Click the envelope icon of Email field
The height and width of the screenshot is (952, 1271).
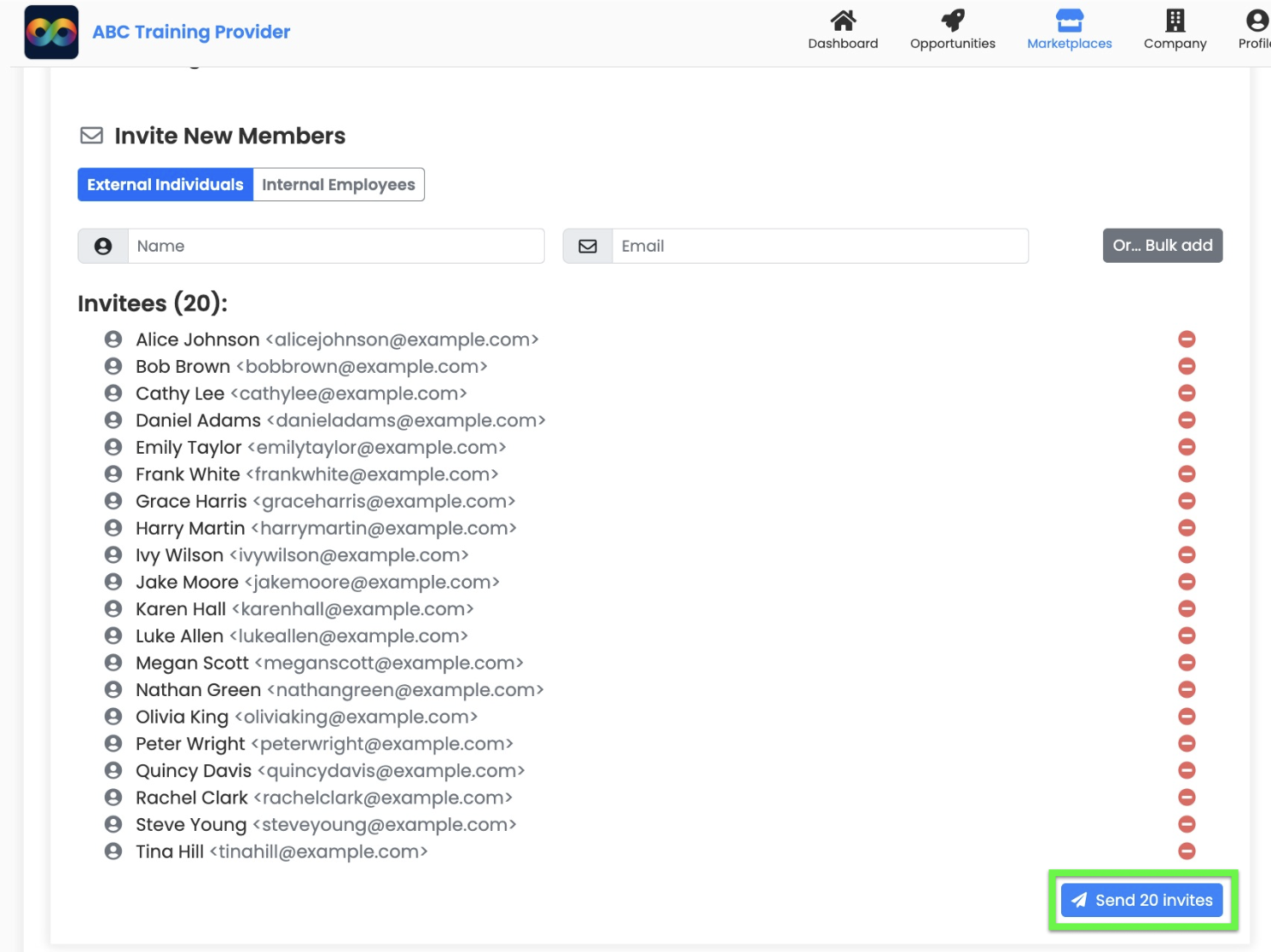click(588, 246)
